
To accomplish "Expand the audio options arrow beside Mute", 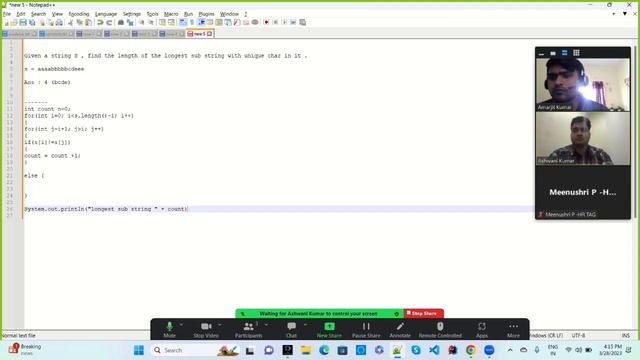I will pos(181,325).
